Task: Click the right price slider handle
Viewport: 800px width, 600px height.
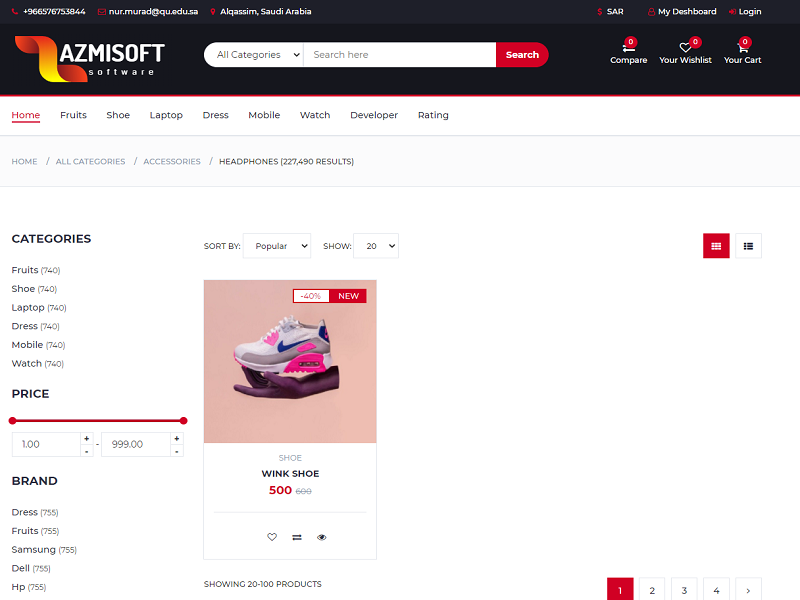Action: coord(183,421)
